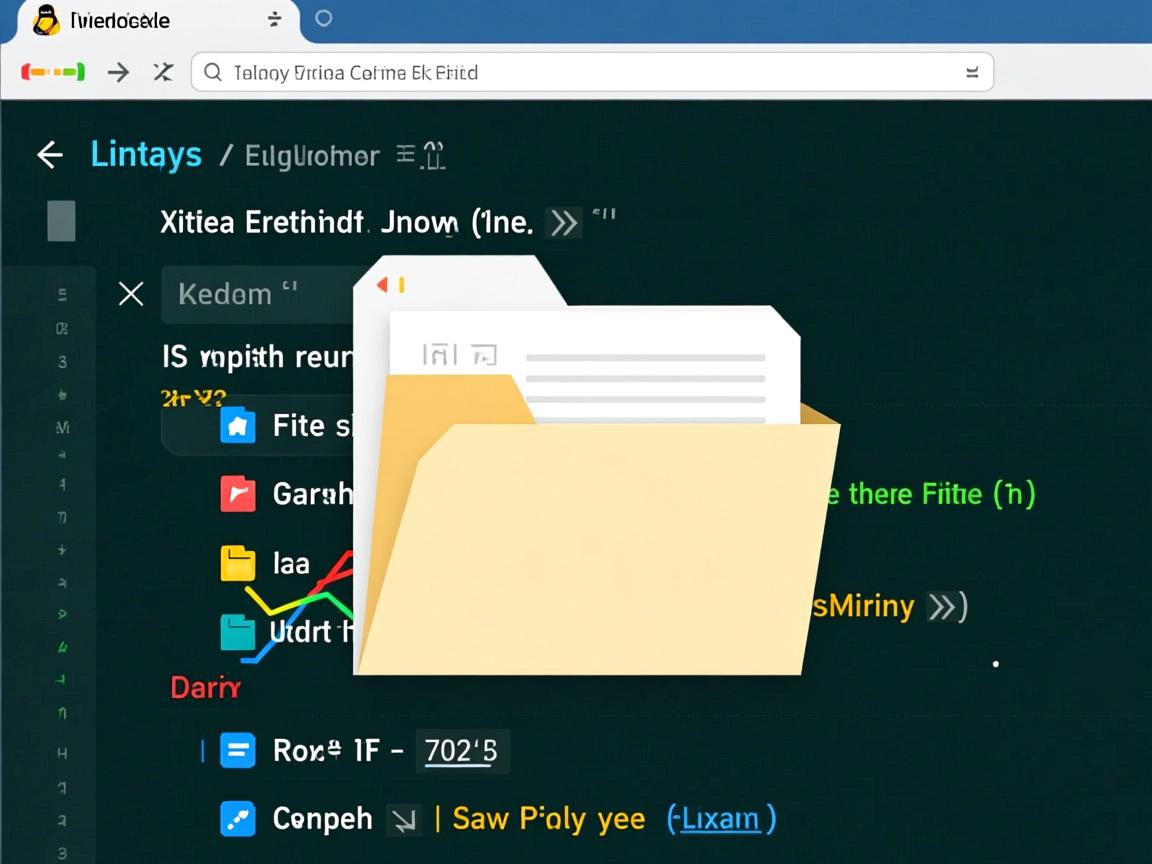Switch to the 'Iviedocxle' browser tab
This screenshot has width=1152, height=864.
click(x=120, y=18)
